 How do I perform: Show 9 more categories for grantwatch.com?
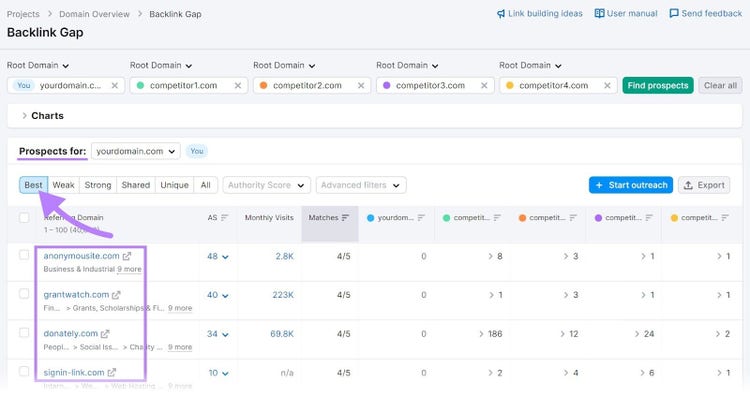pos(180,309)
